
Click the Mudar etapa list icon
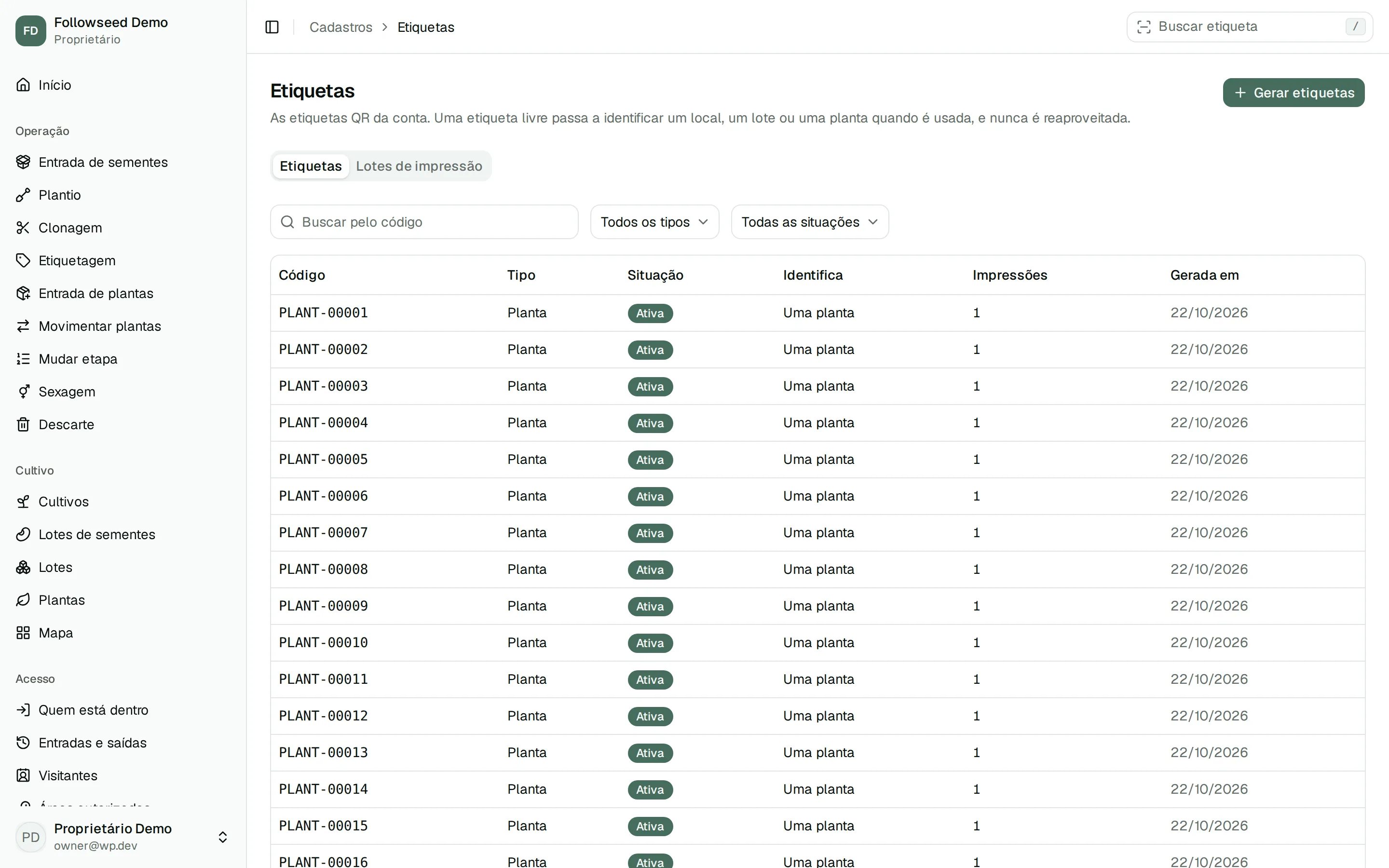click(x=23, y=359)
